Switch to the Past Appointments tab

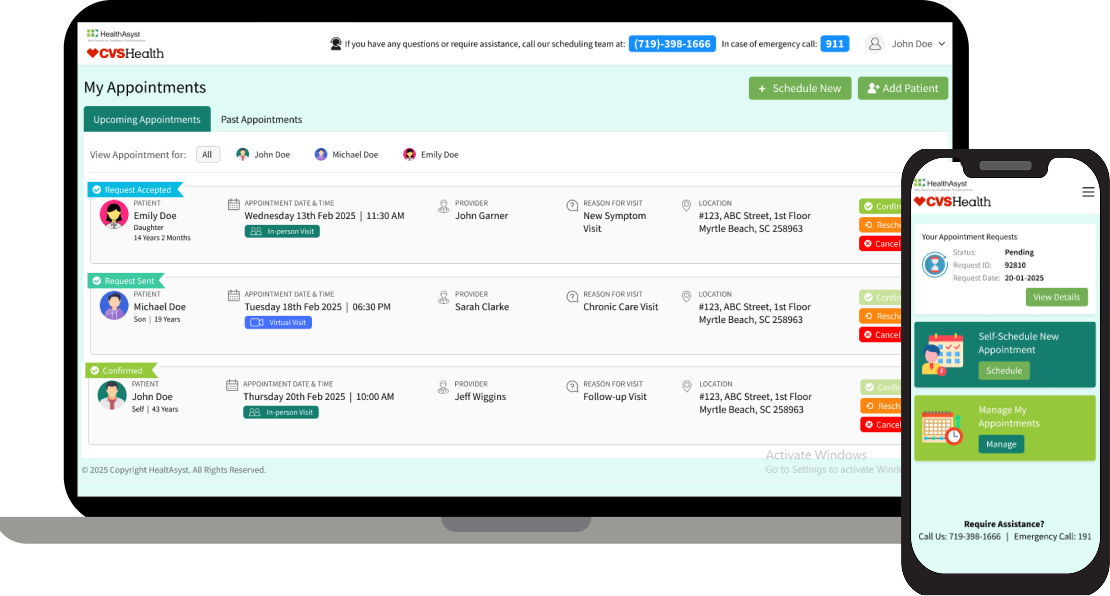click(x=261, y=120)
